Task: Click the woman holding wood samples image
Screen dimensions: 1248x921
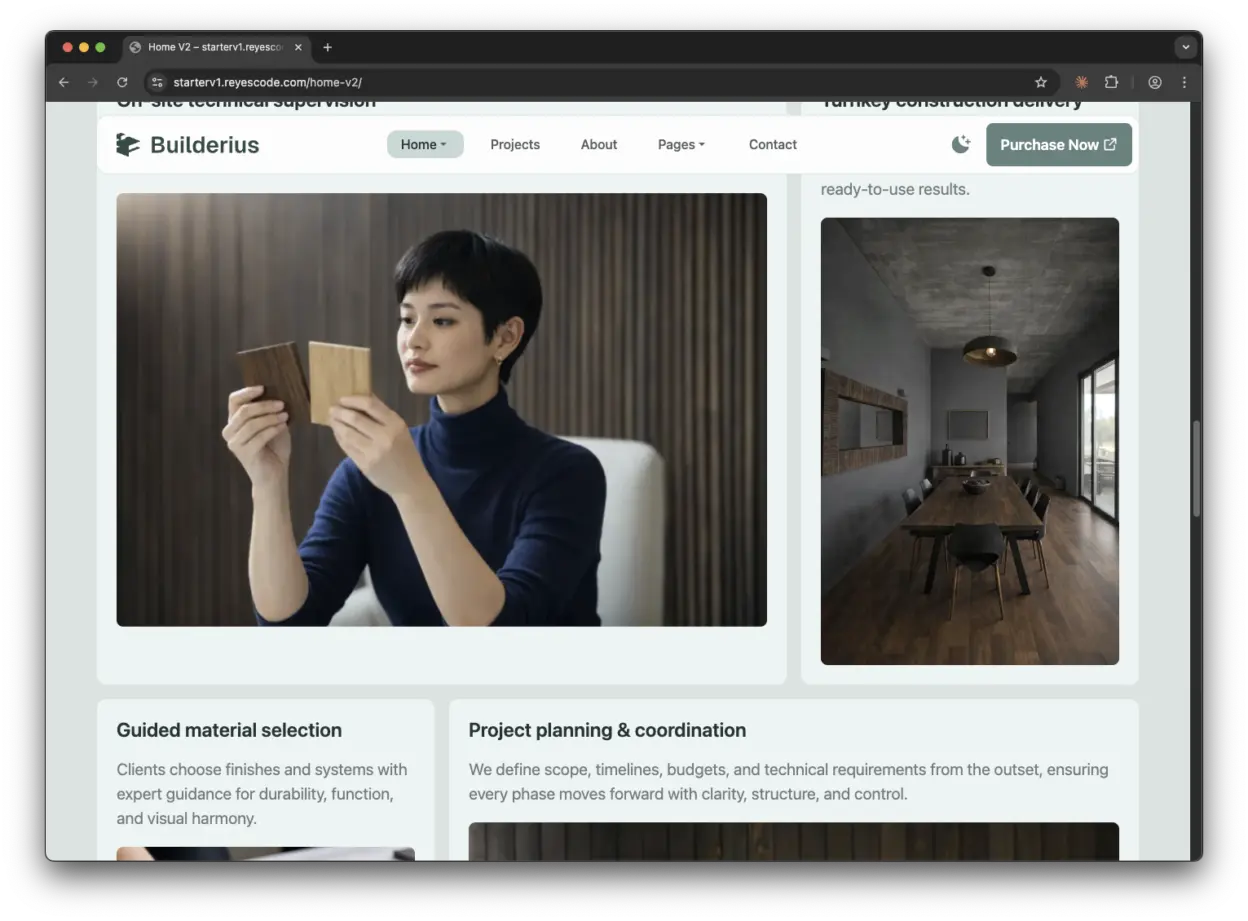Action: (x=441, y=410)
